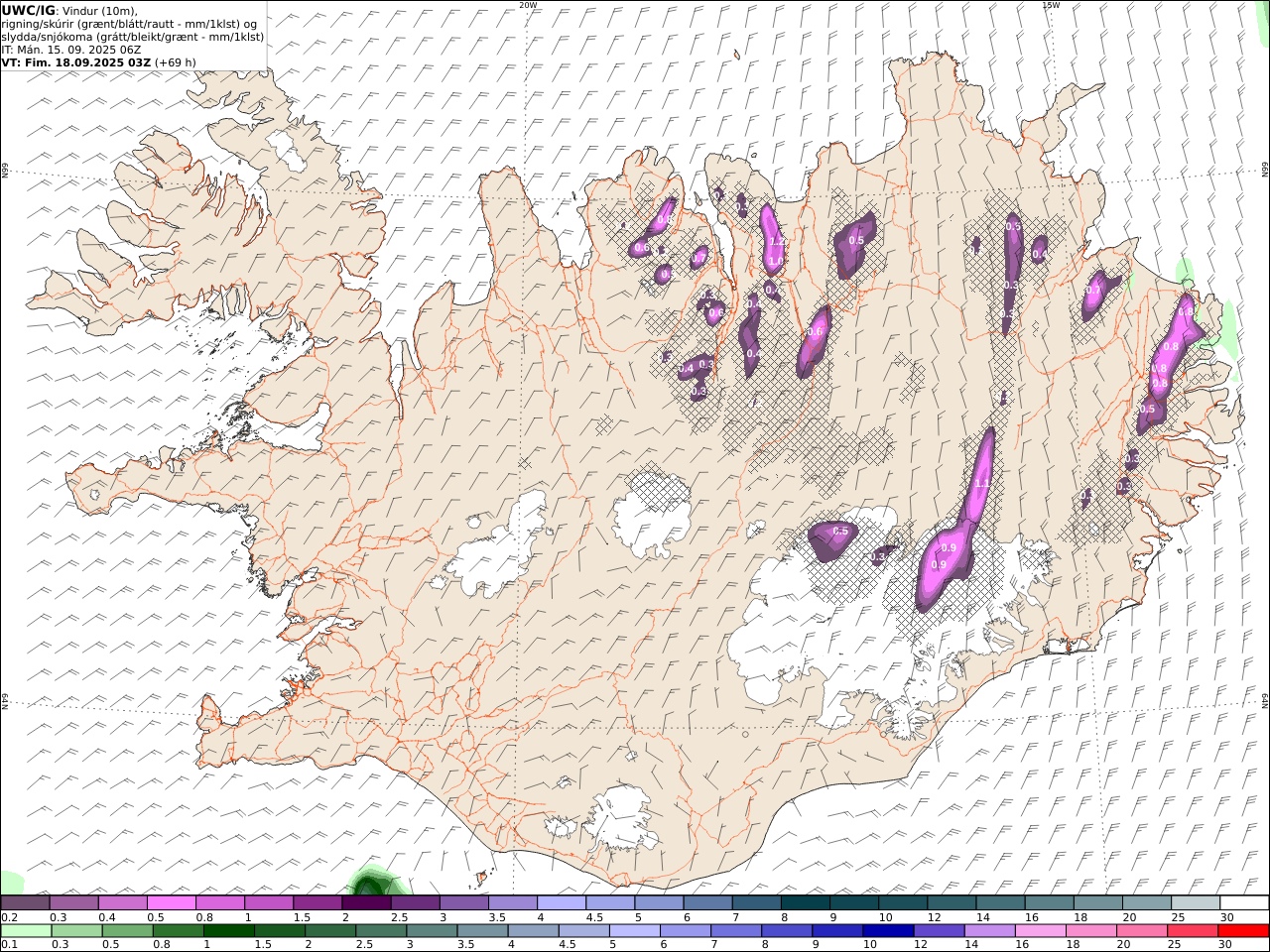The image size is (1270, 952).
Task: Click the '0.1' label in the lower legend row
Action: coord(9,945)
